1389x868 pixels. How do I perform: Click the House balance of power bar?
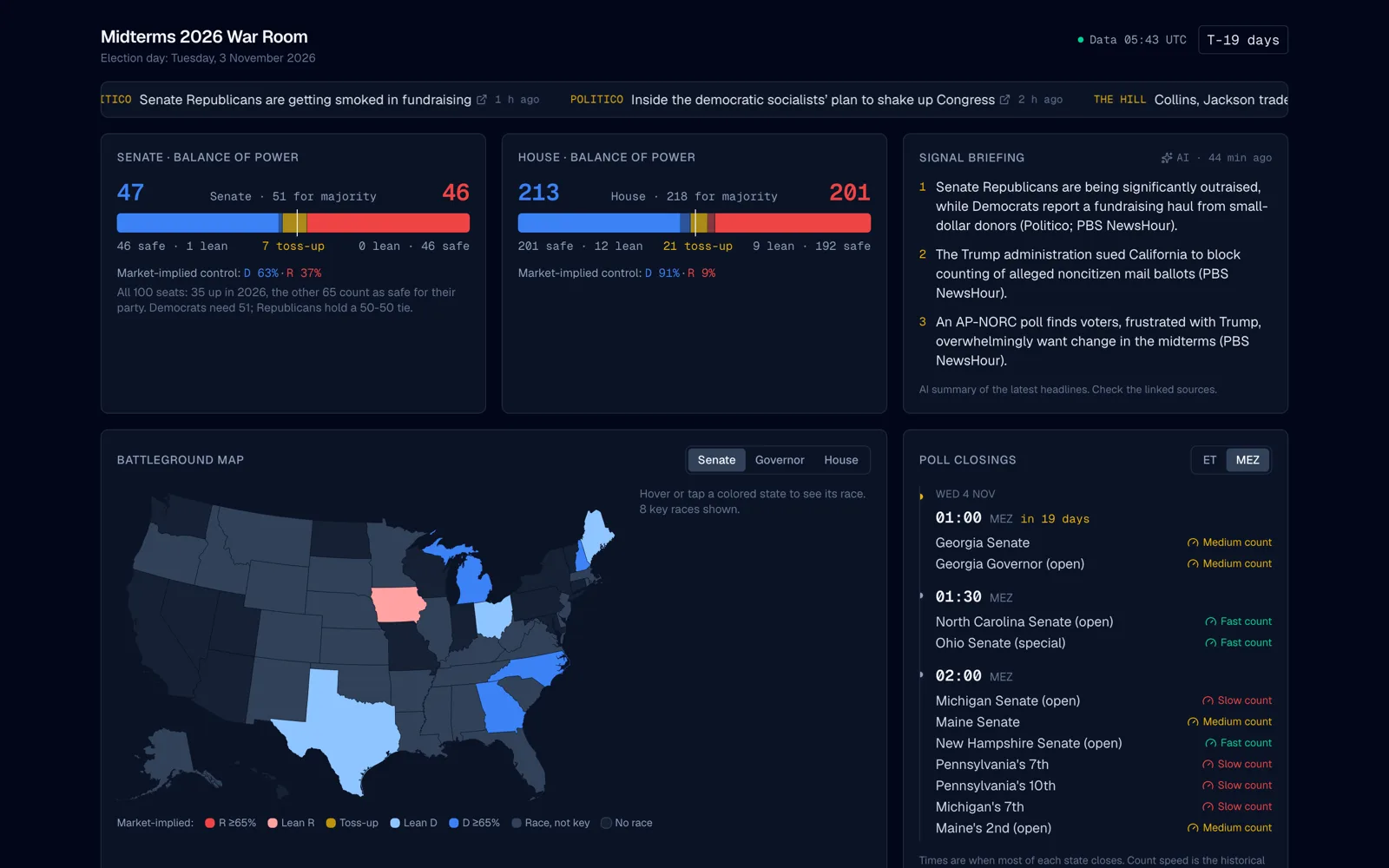click(x=694, y=223)
